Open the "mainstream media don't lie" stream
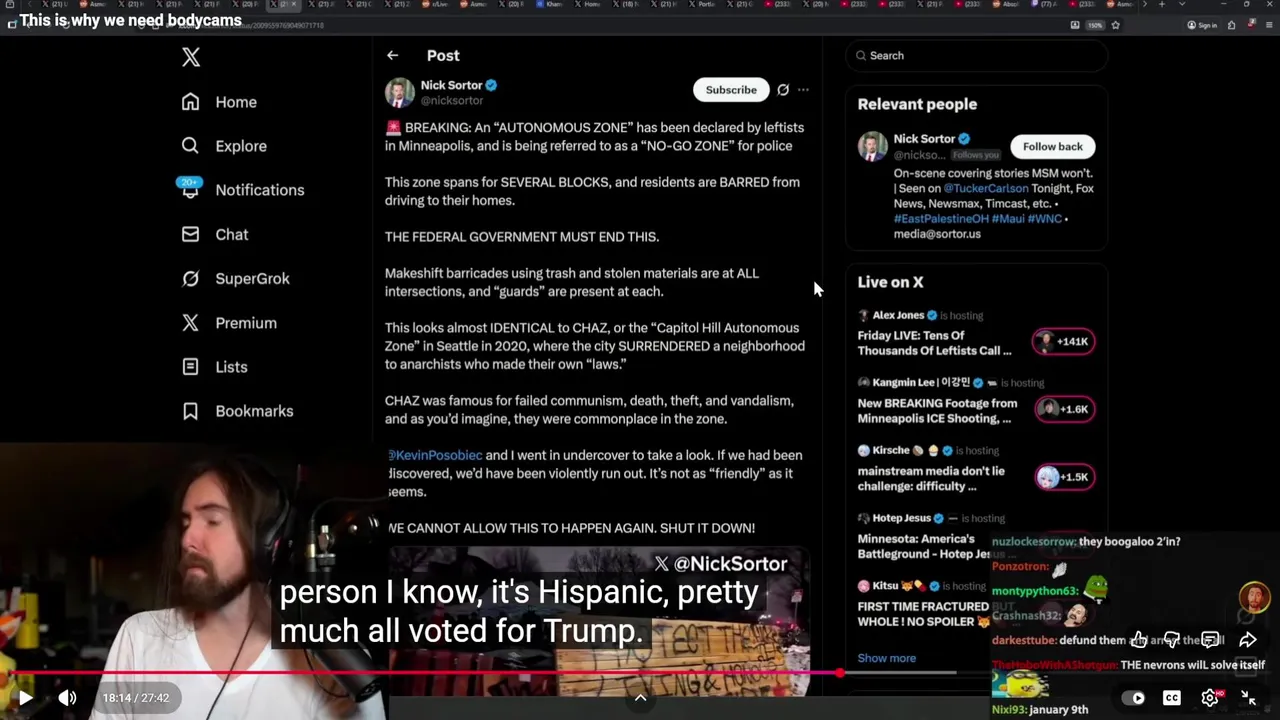Screen dimensions: 1280x720 pyautogui.click(x=931, y=478)
